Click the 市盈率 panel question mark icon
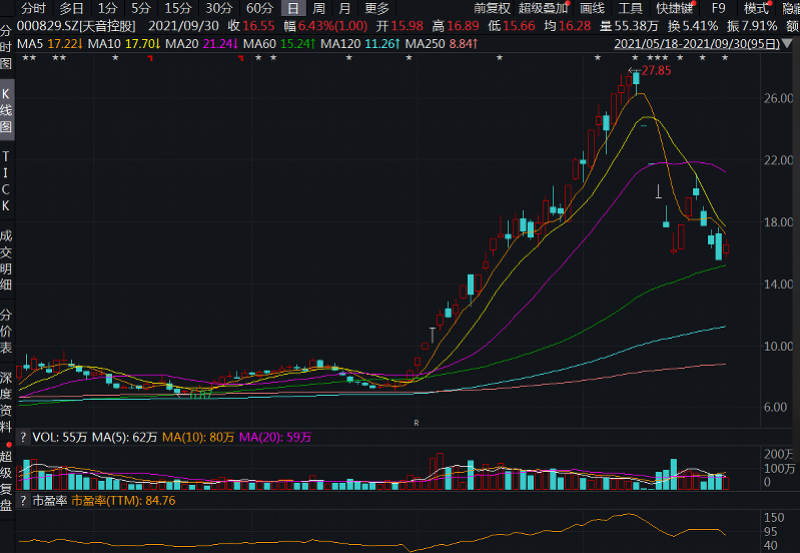This screenshot has height=553, width=800. (23, 500)
